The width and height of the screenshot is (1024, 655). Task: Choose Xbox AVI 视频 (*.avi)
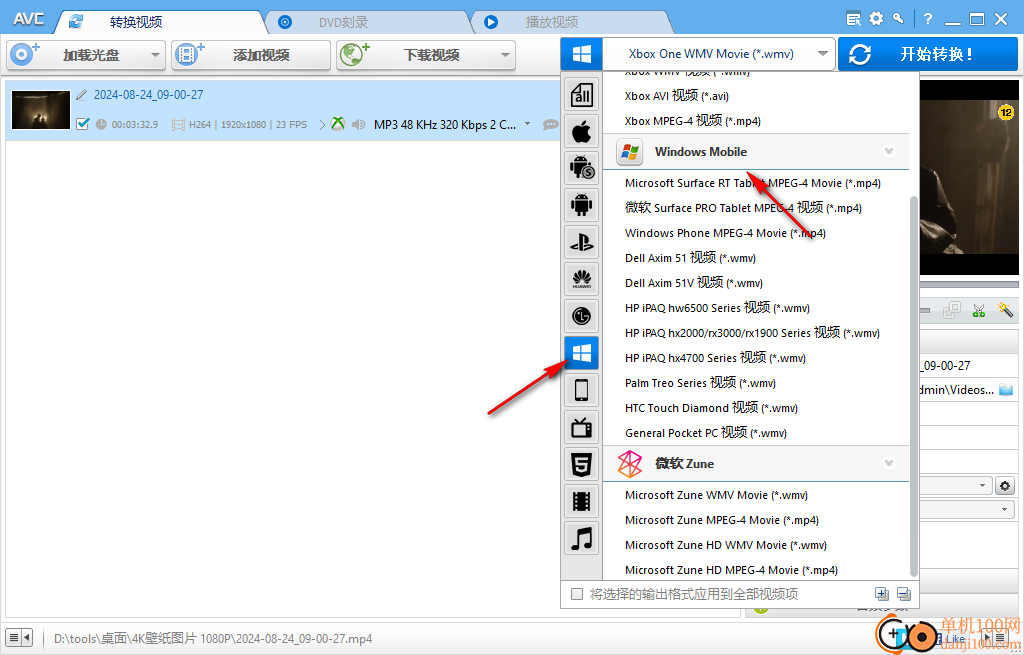tap(677, 96)
